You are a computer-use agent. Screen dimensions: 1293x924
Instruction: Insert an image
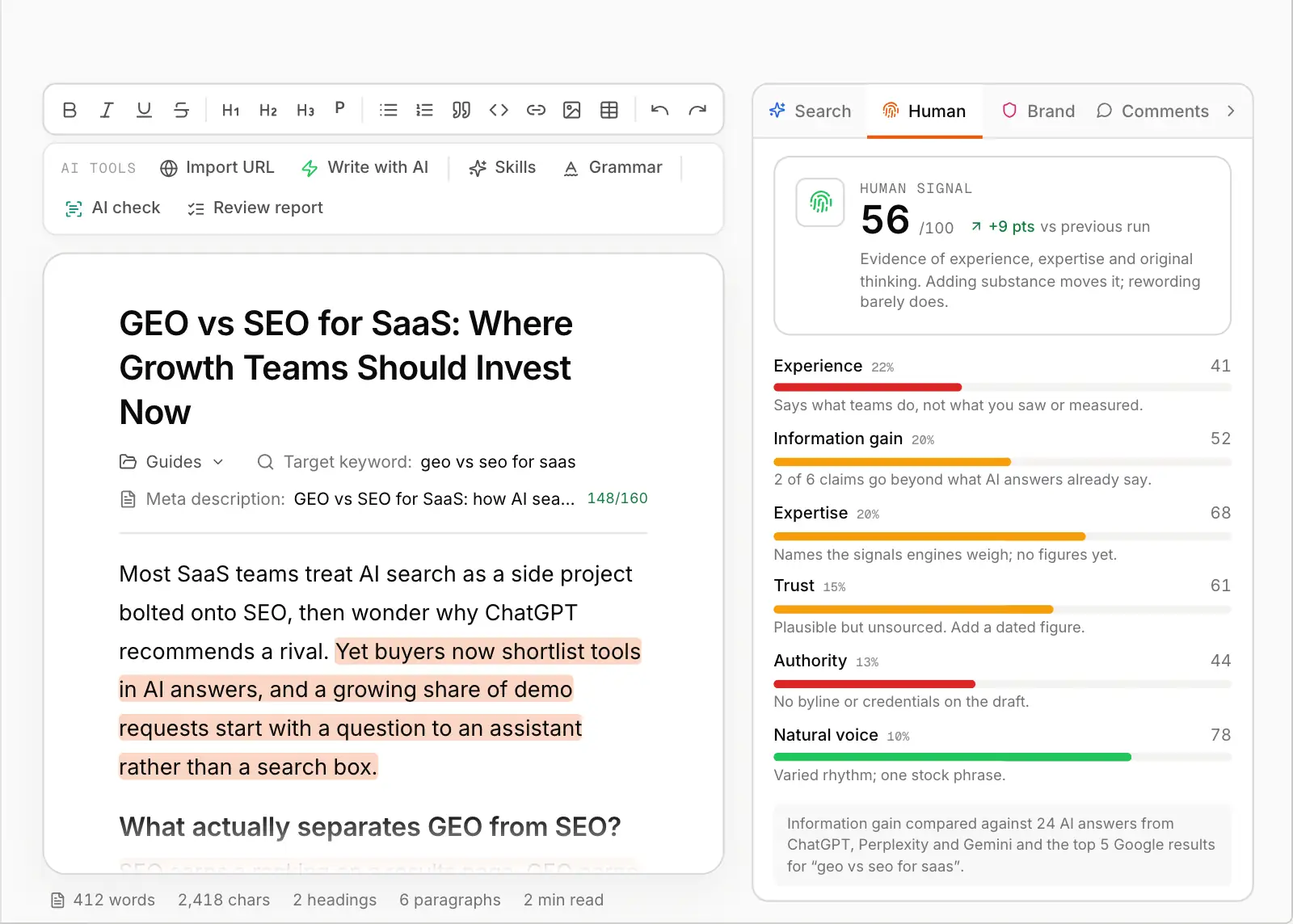tap(572, 110)
